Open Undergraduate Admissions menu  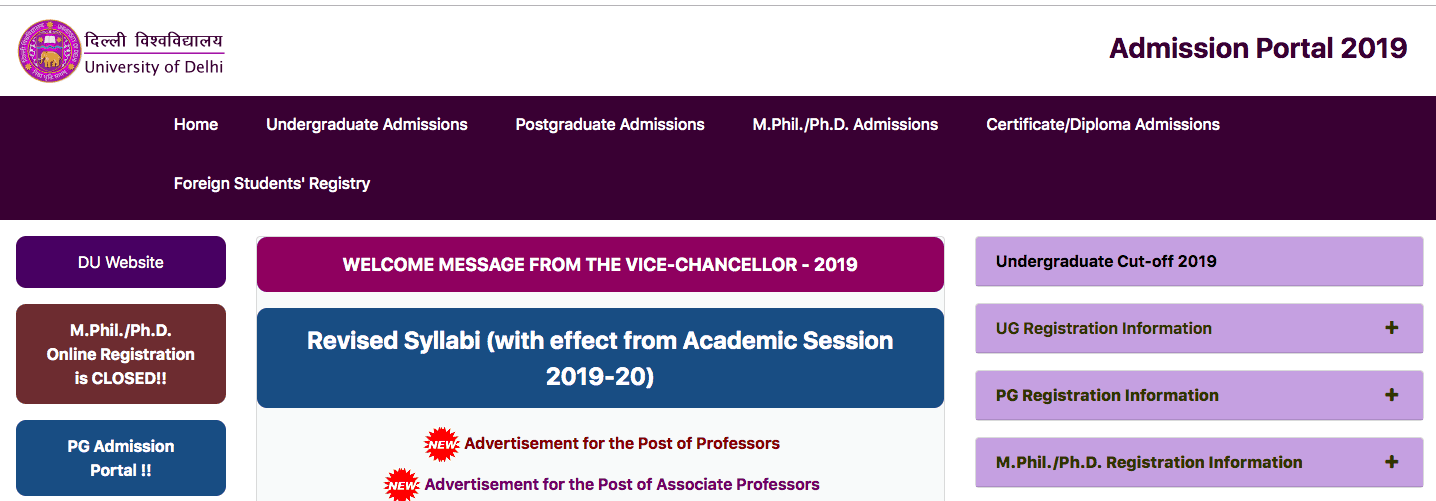(367, 125)
